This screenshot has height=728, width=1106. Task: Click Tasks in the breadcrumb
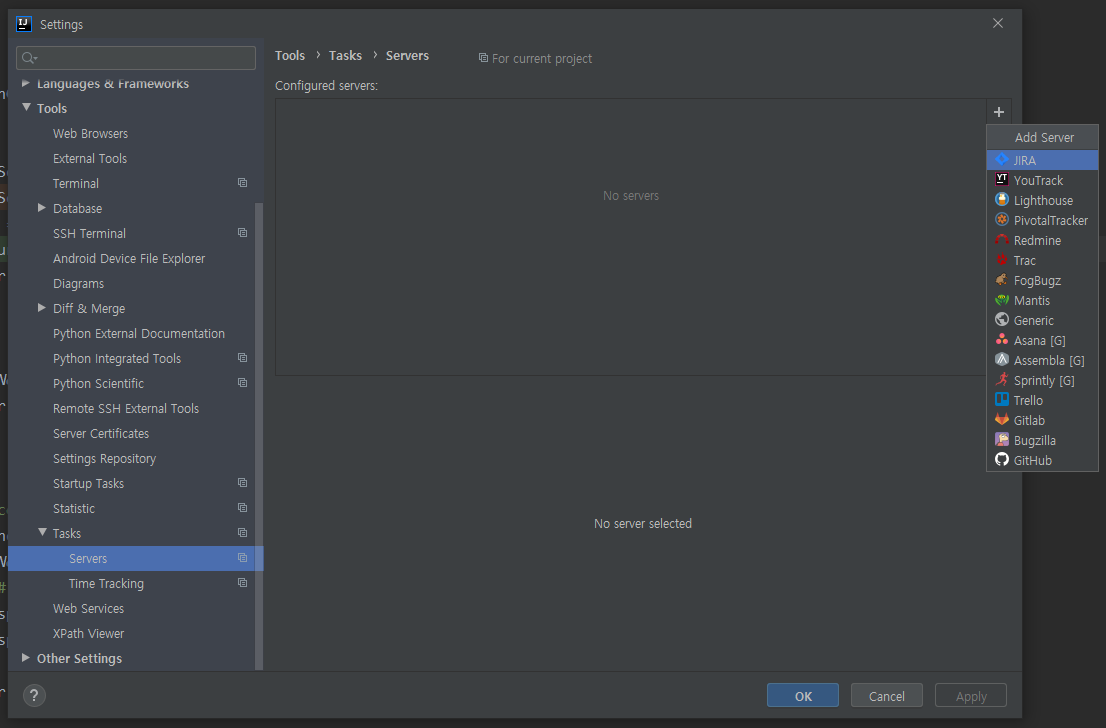point(345,55)
